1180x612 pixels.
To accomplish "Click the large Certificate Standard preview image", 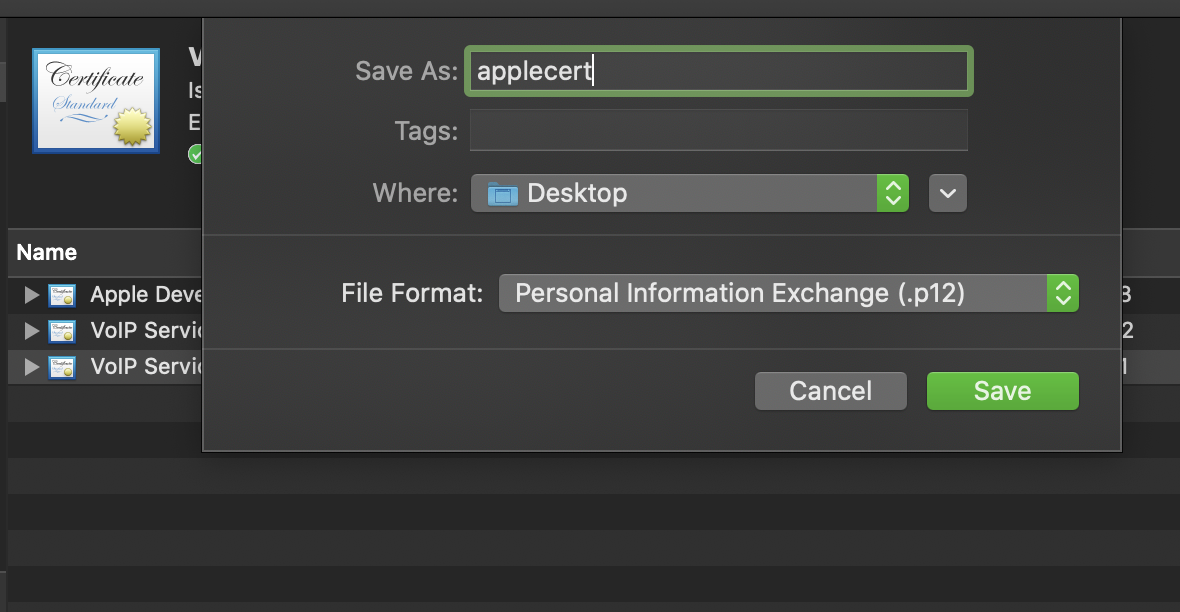I will pyautogui.click(x=95, y=100).
